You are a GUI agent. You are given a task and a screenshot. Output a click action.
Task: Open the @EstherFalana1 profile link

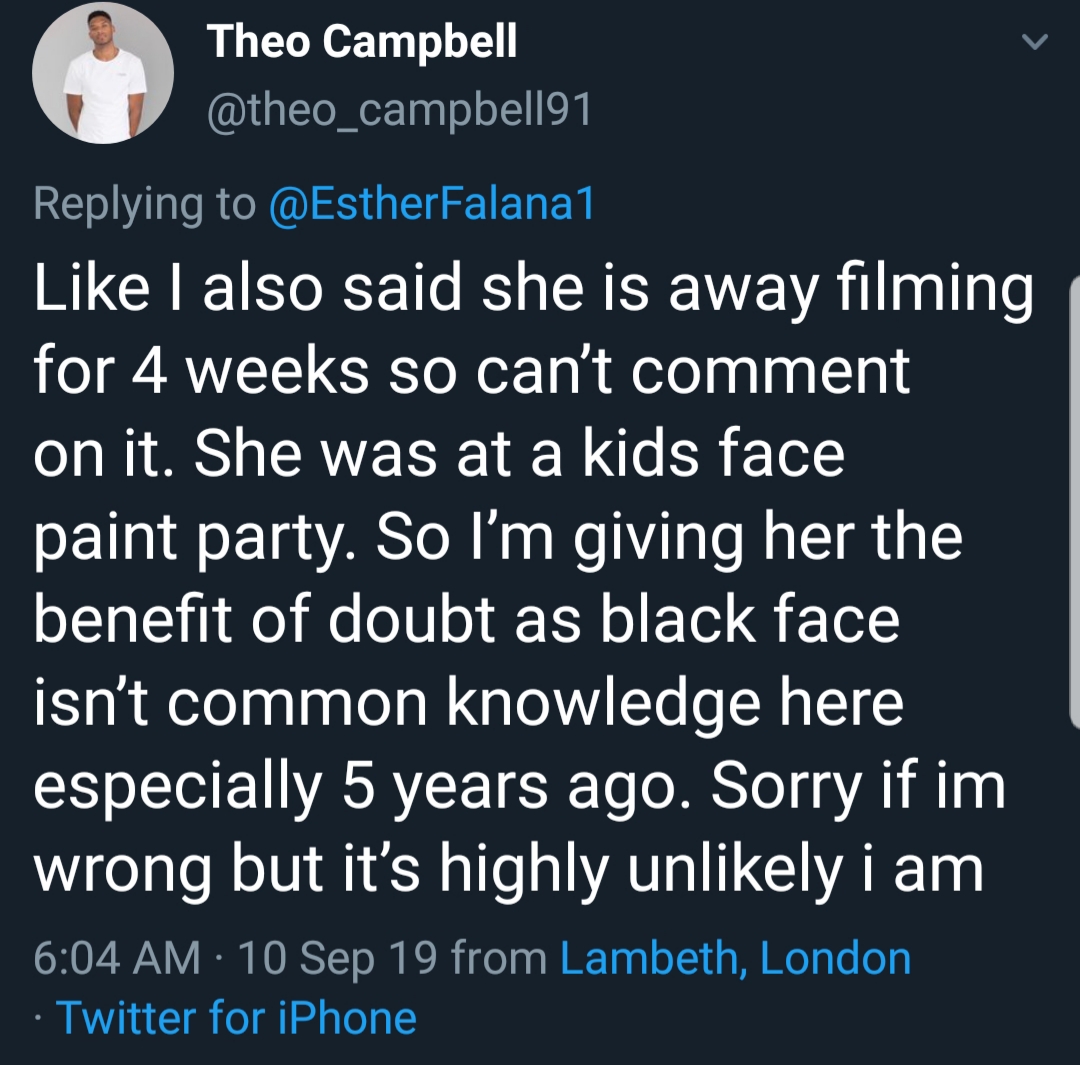click(x=432, y=205)
